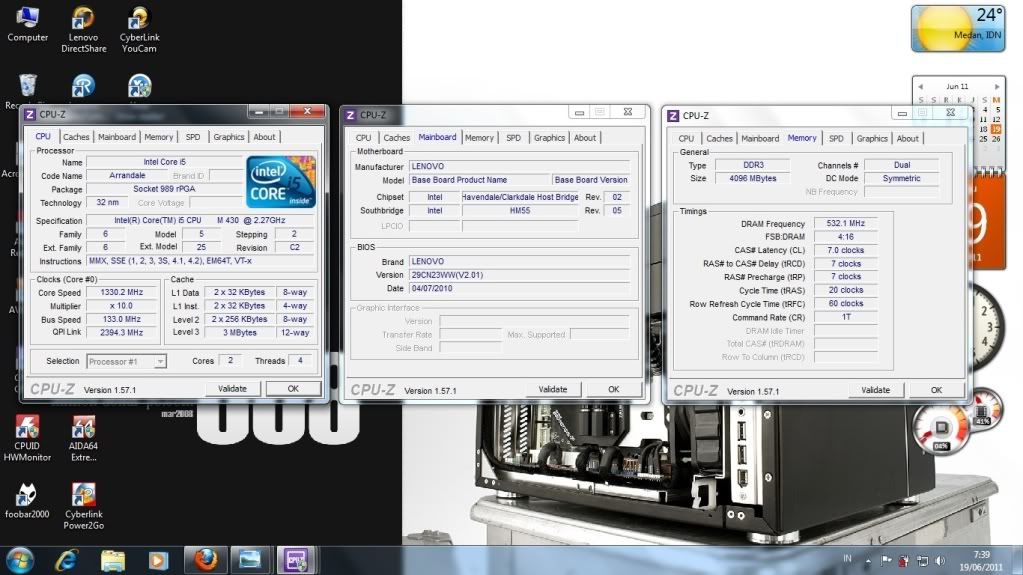This screenshot has width=1023, height=575.
Task: Open Lenovo DirectShare desktop shortcut
Action: pos(84,29)
